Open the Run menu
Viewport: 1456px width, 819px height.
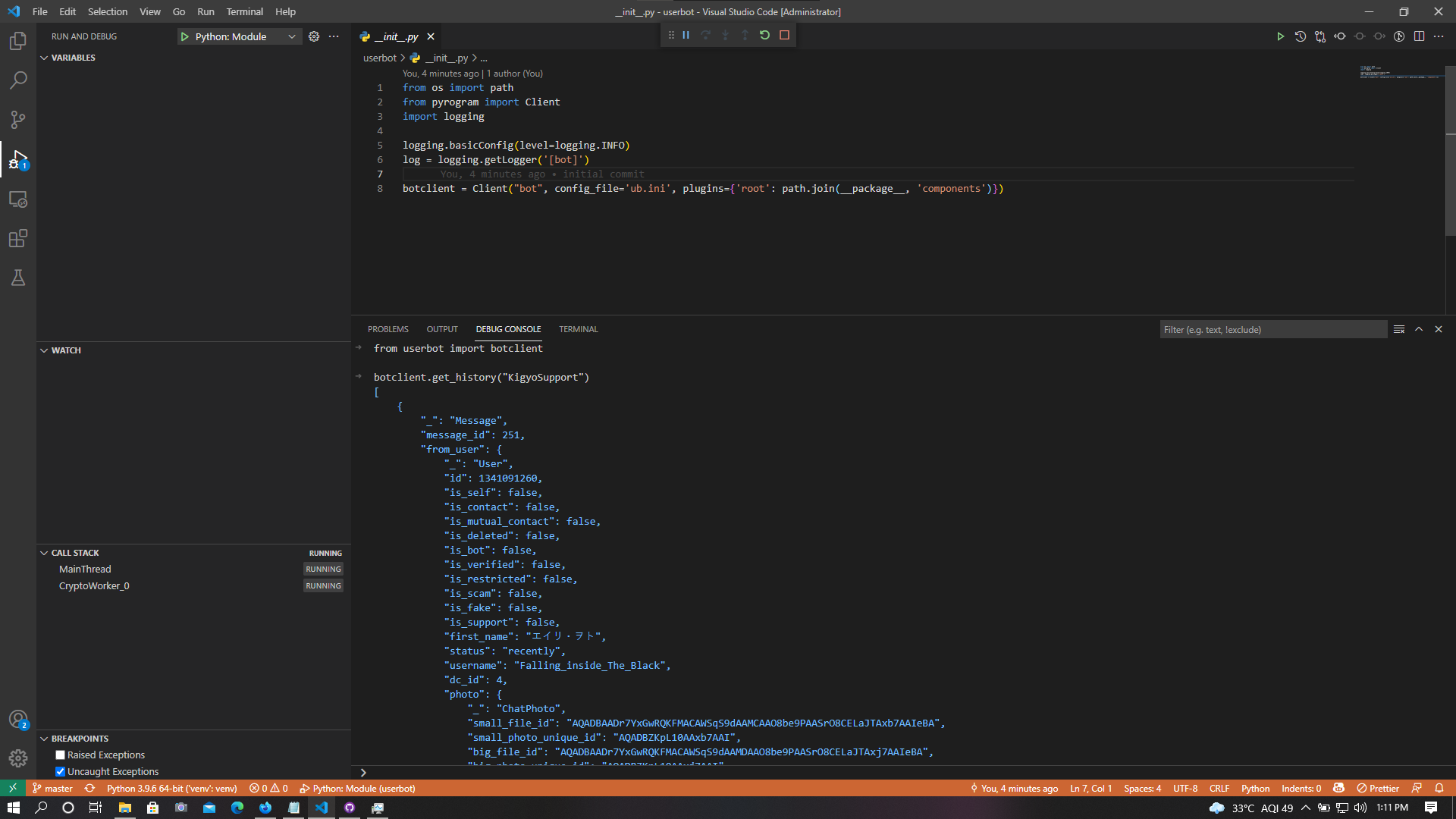tap(206, 11)
